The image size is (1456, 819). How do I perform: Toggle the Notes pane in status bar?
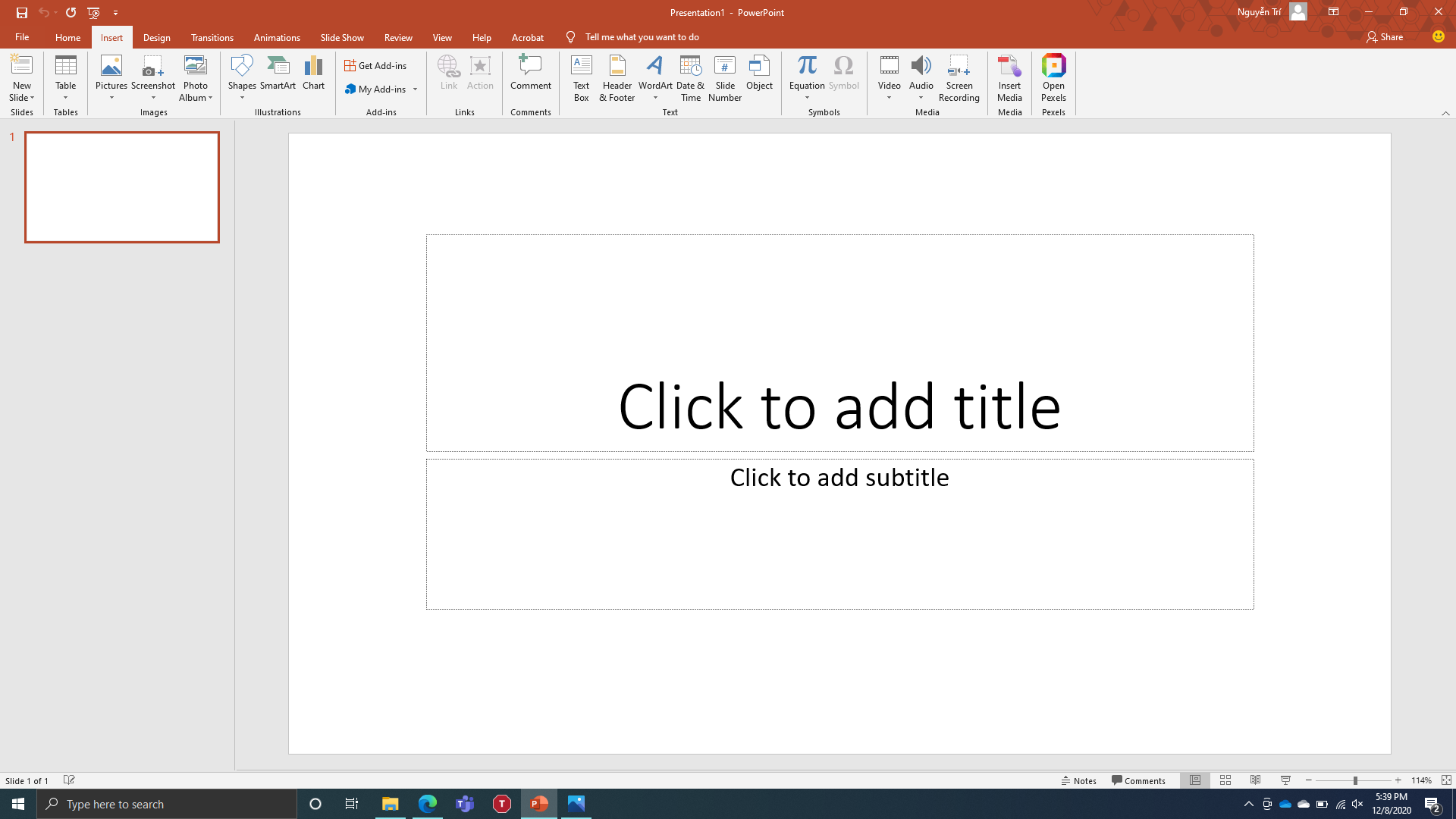pyautogui.click(x=1078, y=780)
